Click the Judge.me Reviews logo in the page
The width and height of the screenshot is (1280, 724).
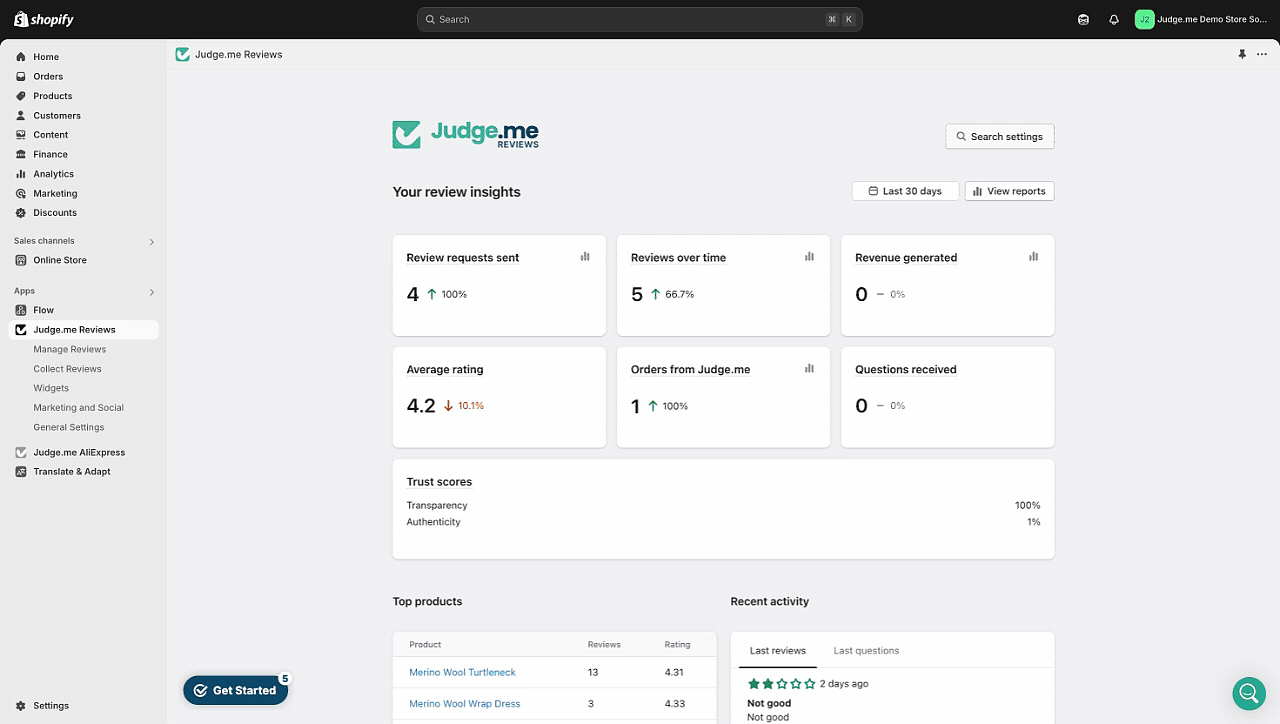(466, 135)
